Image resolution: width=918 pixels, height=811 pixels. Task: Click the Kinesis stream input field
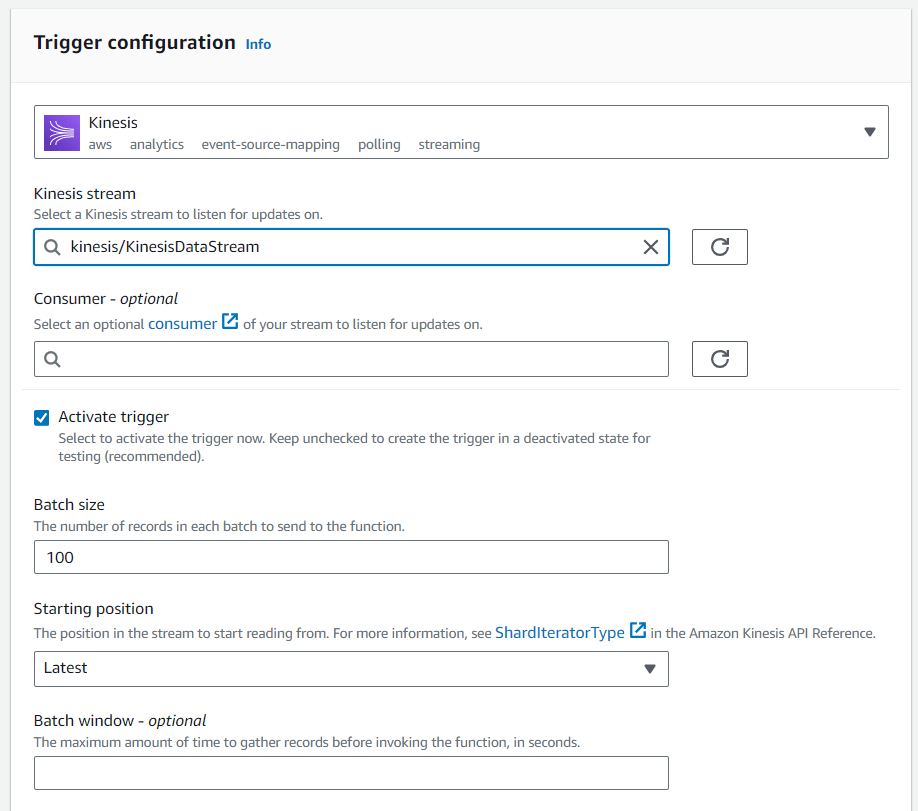pyautogui.click(x=351, y=247)
